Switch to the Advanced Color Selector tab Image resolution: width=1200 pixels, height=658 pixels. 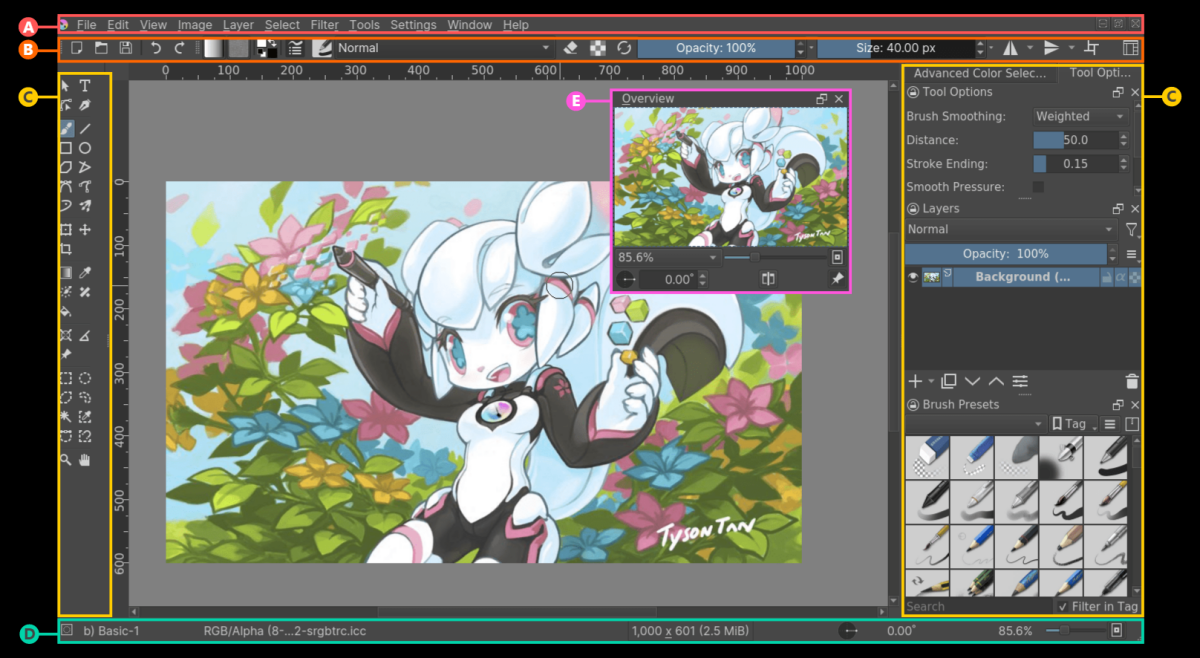pyautogui.click(x=980, y=72)
